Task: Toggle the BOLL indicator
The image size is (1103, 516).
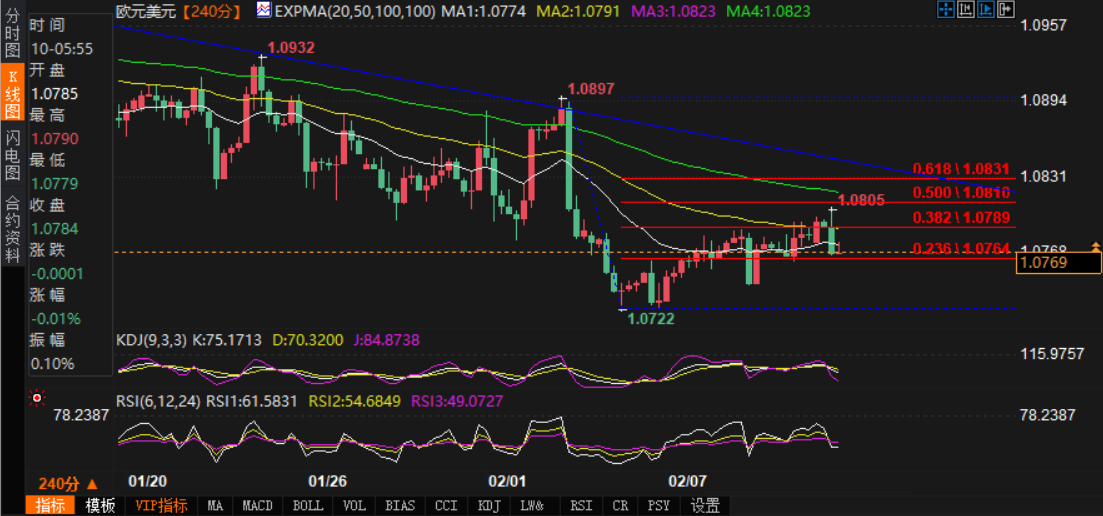Action: pyautogui.click(x=307, y=506)
